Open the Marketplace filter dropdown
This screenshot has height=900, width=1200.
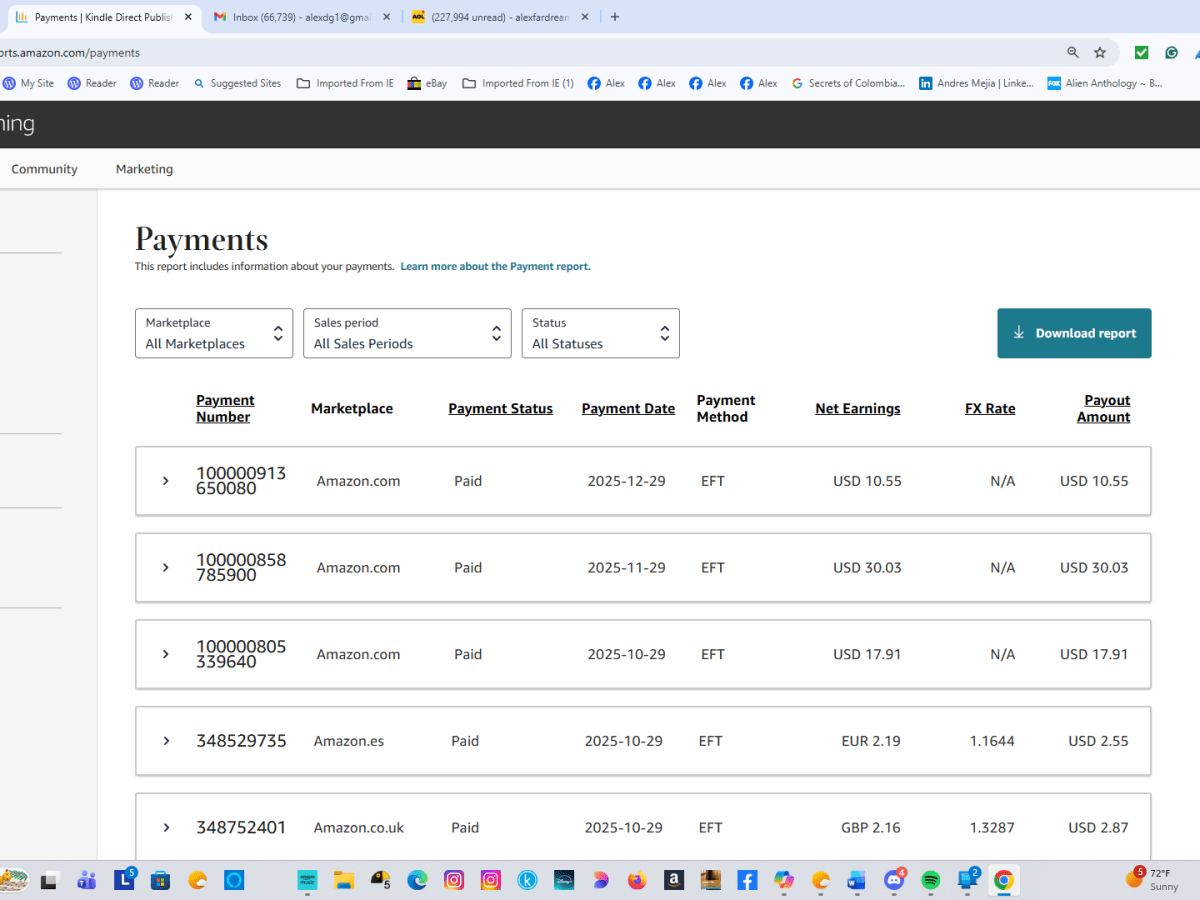(214, 333)
